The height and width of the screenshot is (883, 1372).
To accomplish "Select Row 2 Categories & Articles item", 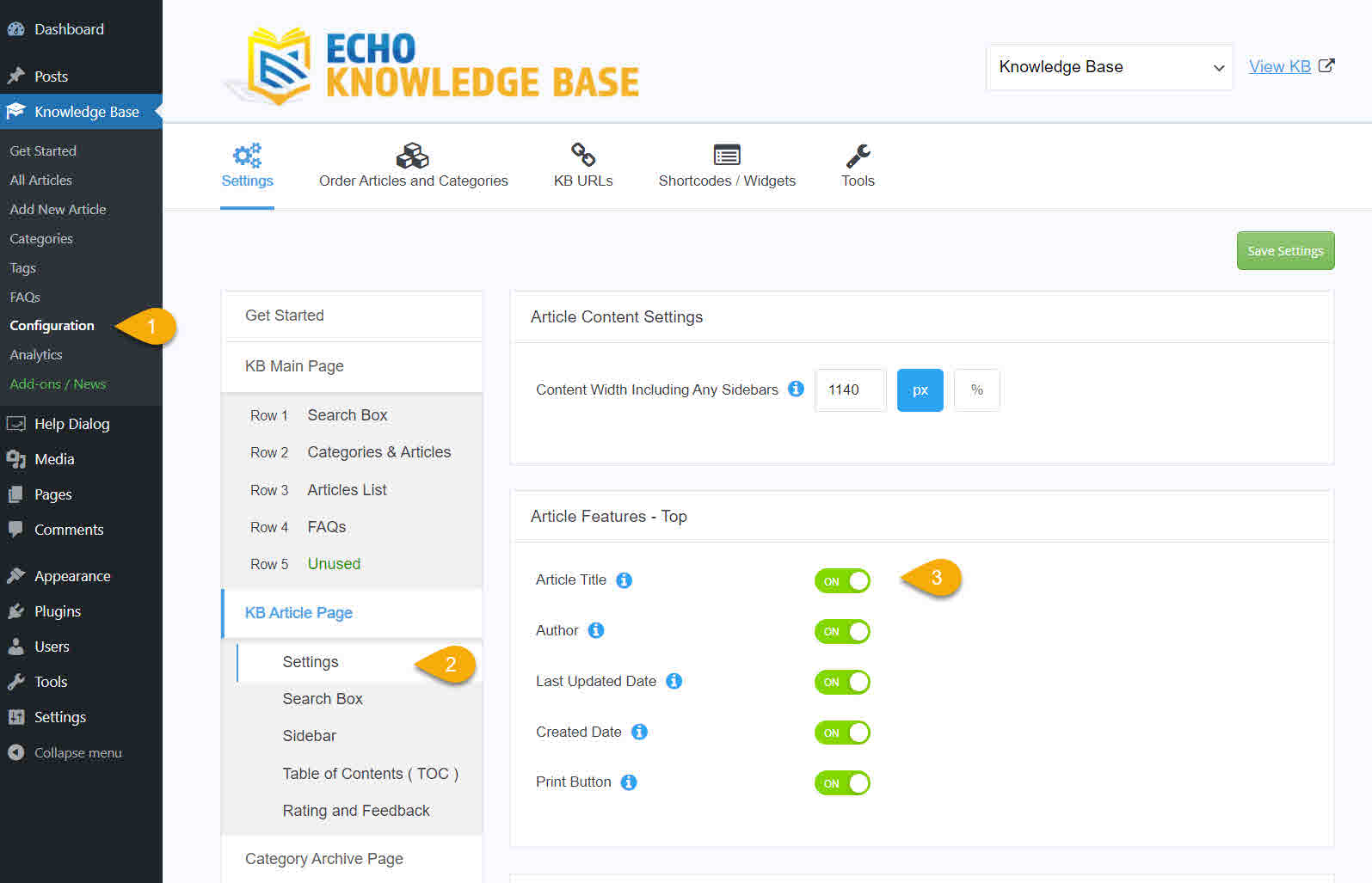I will [x=351, y=452].
